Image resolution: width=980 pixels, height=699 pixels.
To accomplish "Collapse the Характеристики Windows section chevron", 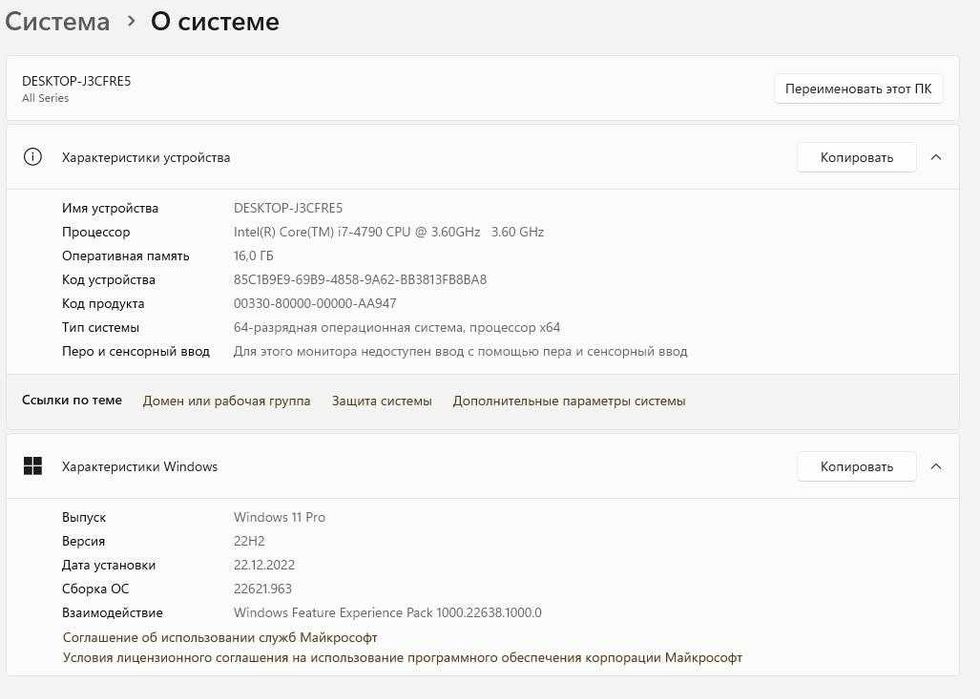I will tap(936, 466).
